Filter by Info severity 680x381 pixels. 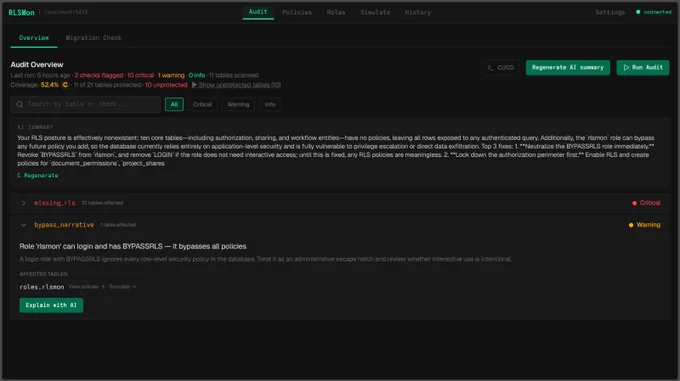point(270,104)
